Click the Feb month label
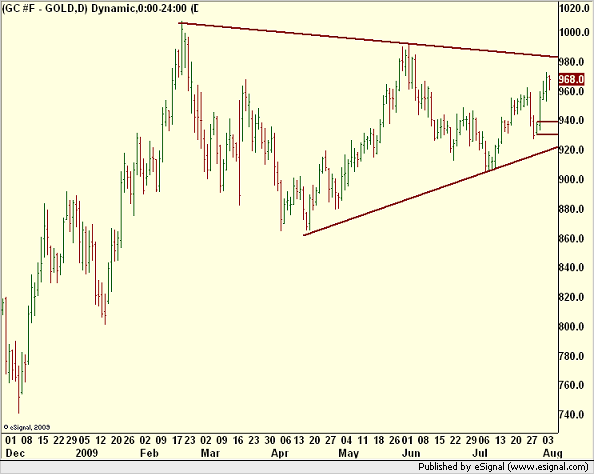Viewport: 594px width, 474px height. [149, 453]
